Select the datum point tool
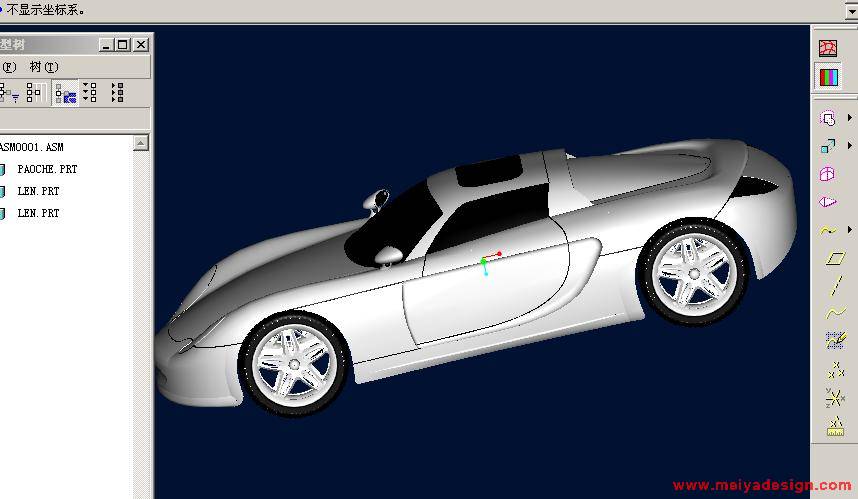Viewport: 858px width, 499px height. point(836,370)
